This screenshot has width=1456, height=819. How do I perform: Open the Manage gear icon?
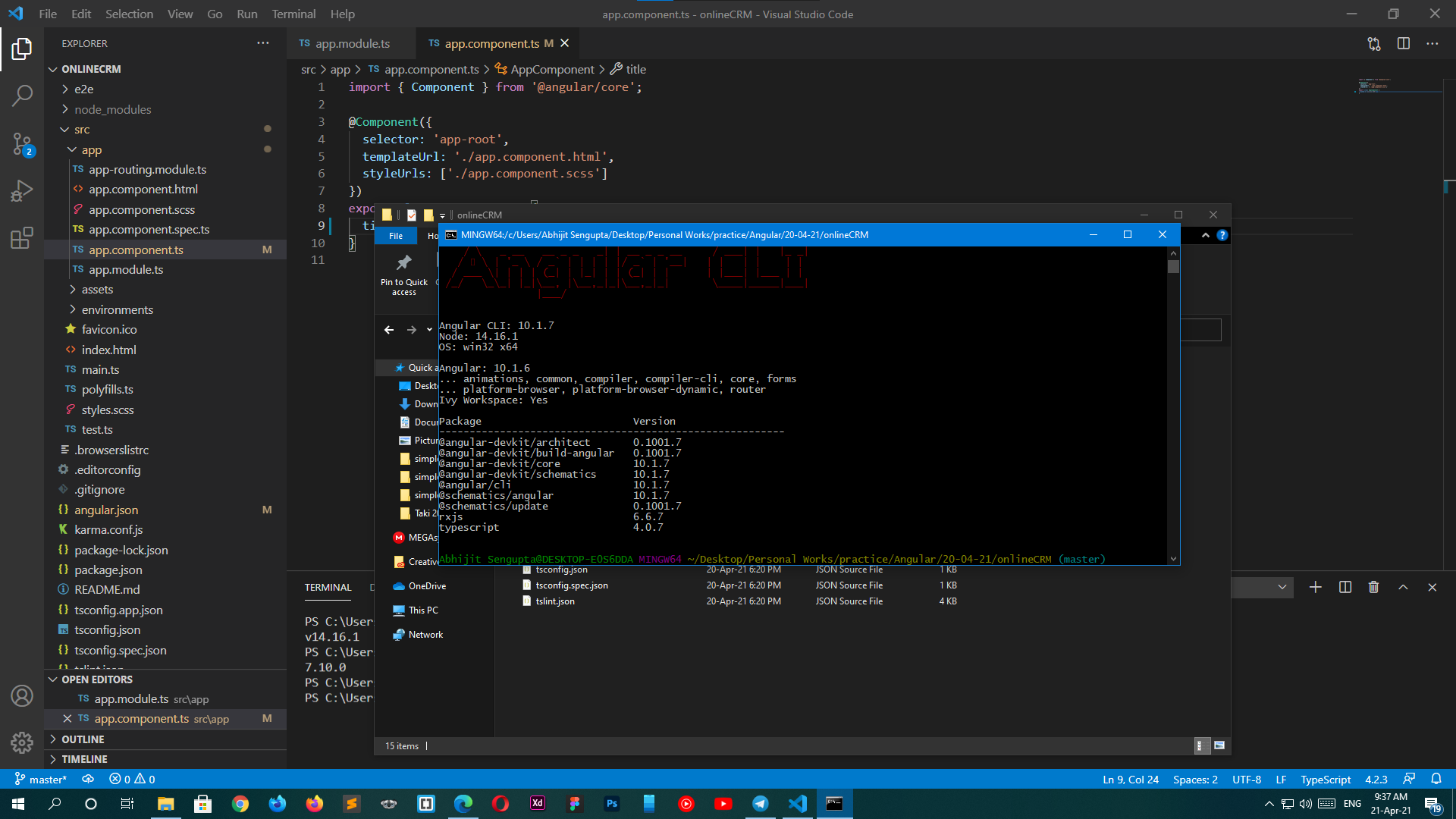coord(22,742)
